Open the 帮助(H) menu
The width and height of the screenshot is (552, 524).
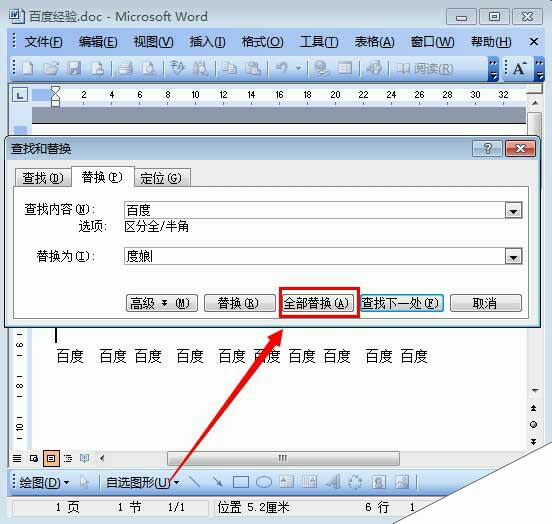pos(491,42)
